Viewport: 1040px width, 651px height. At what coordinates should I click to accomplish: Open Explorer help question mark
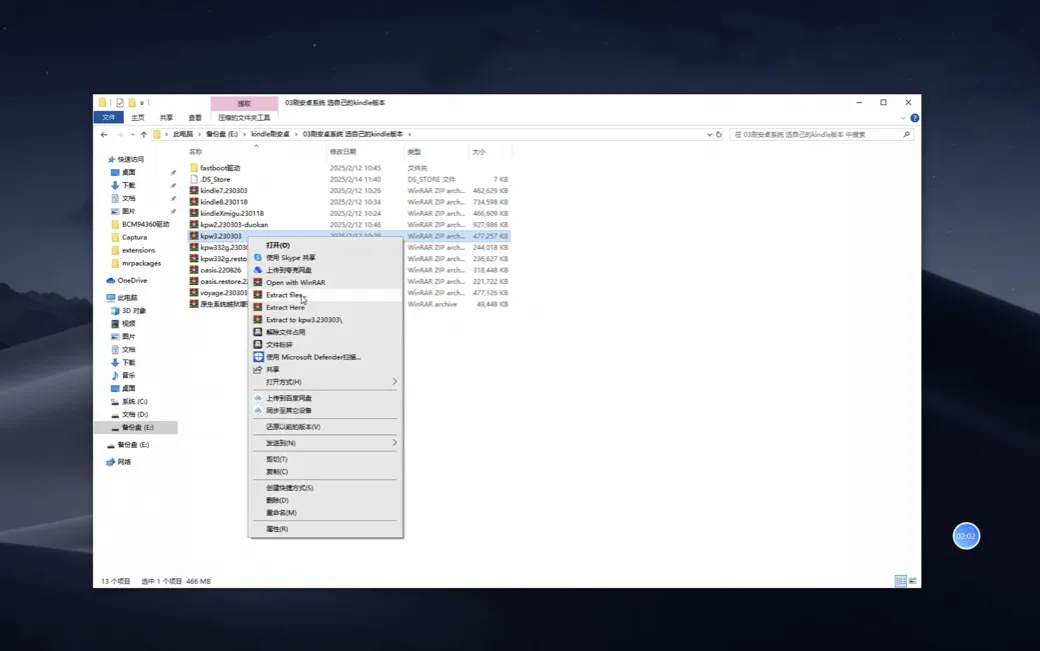pos(915,118)
